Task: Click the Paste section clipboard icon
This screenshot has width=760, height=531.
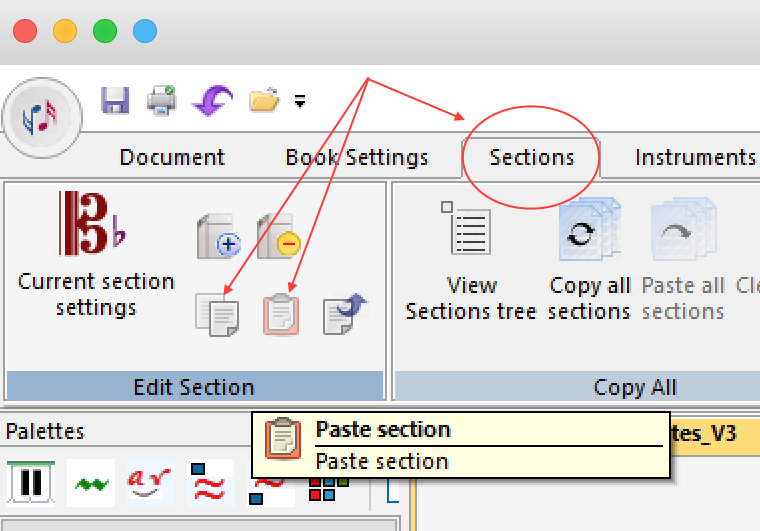Action: coord(281,314)
